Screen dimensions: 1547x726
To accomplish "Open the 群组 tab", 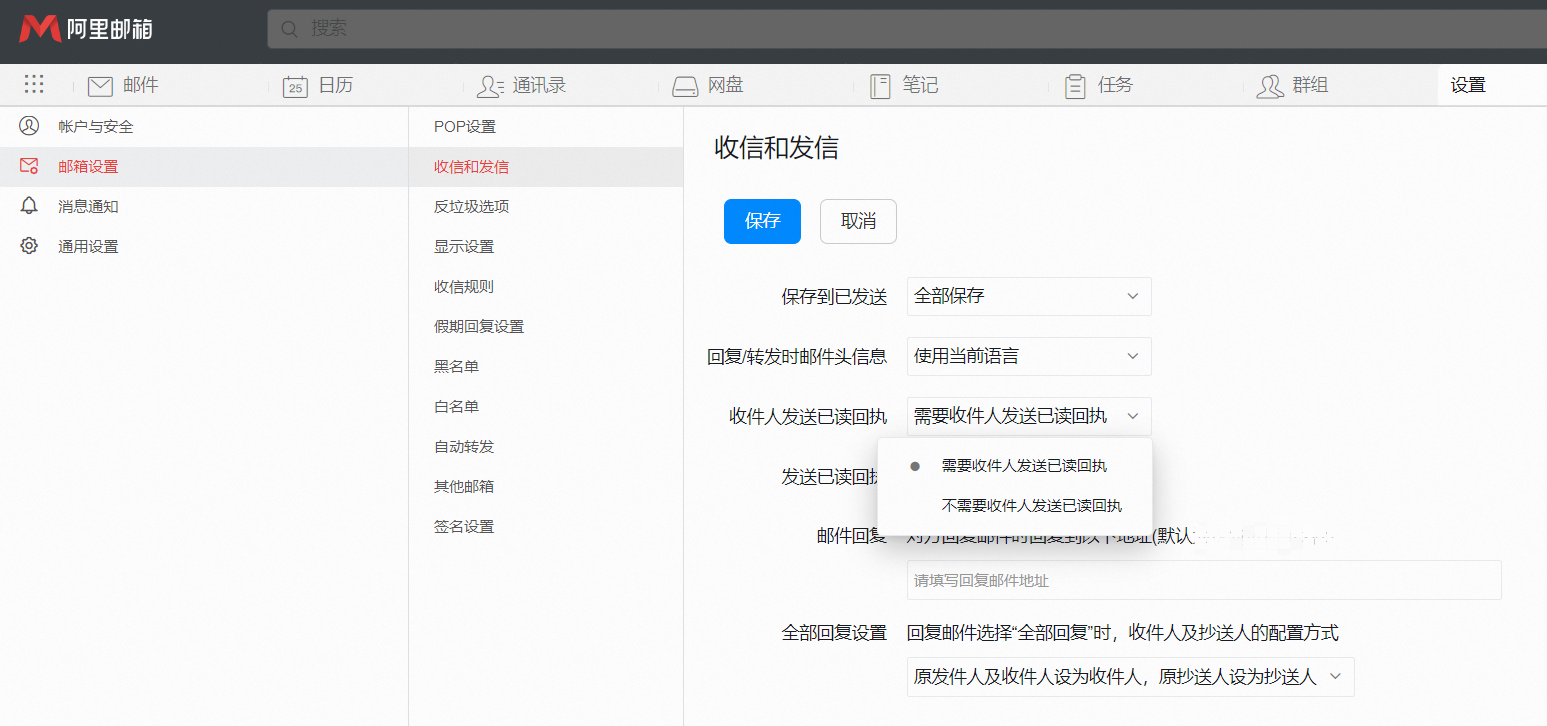I will 1310,85.
